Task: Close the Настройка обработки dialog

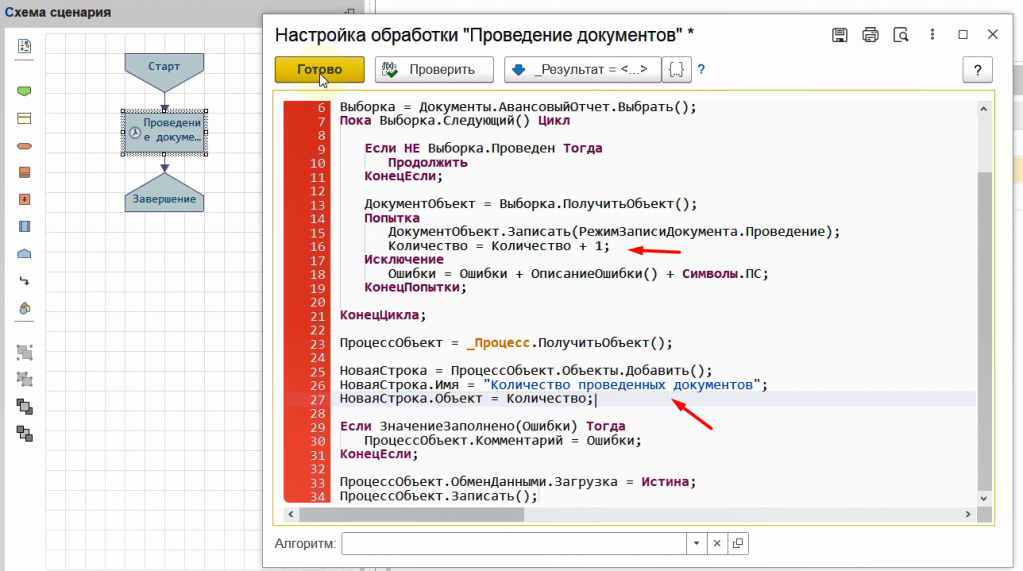Action: point(993,35)
